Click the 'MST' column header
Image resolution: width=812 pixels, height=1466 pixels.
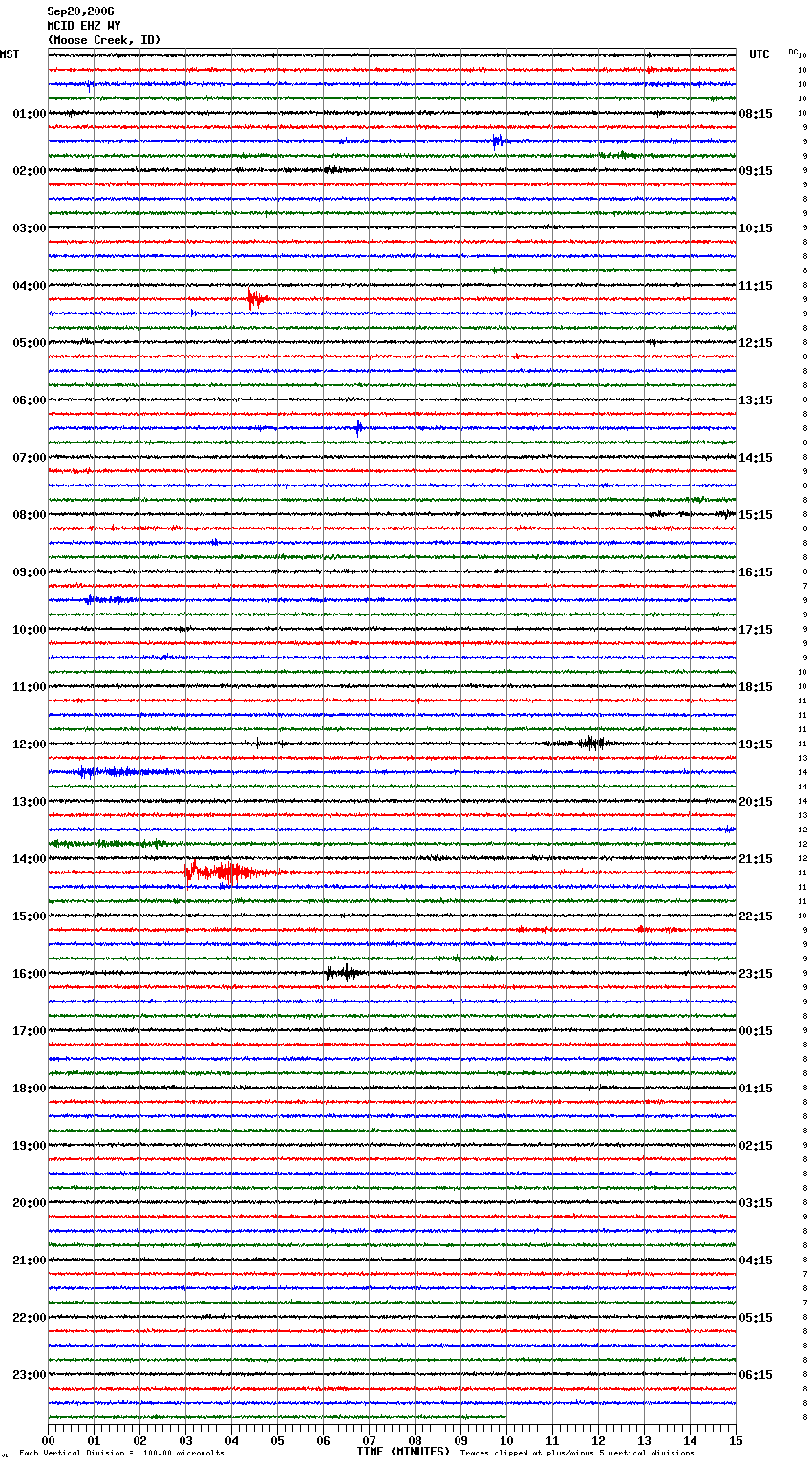tap(10, 54)
